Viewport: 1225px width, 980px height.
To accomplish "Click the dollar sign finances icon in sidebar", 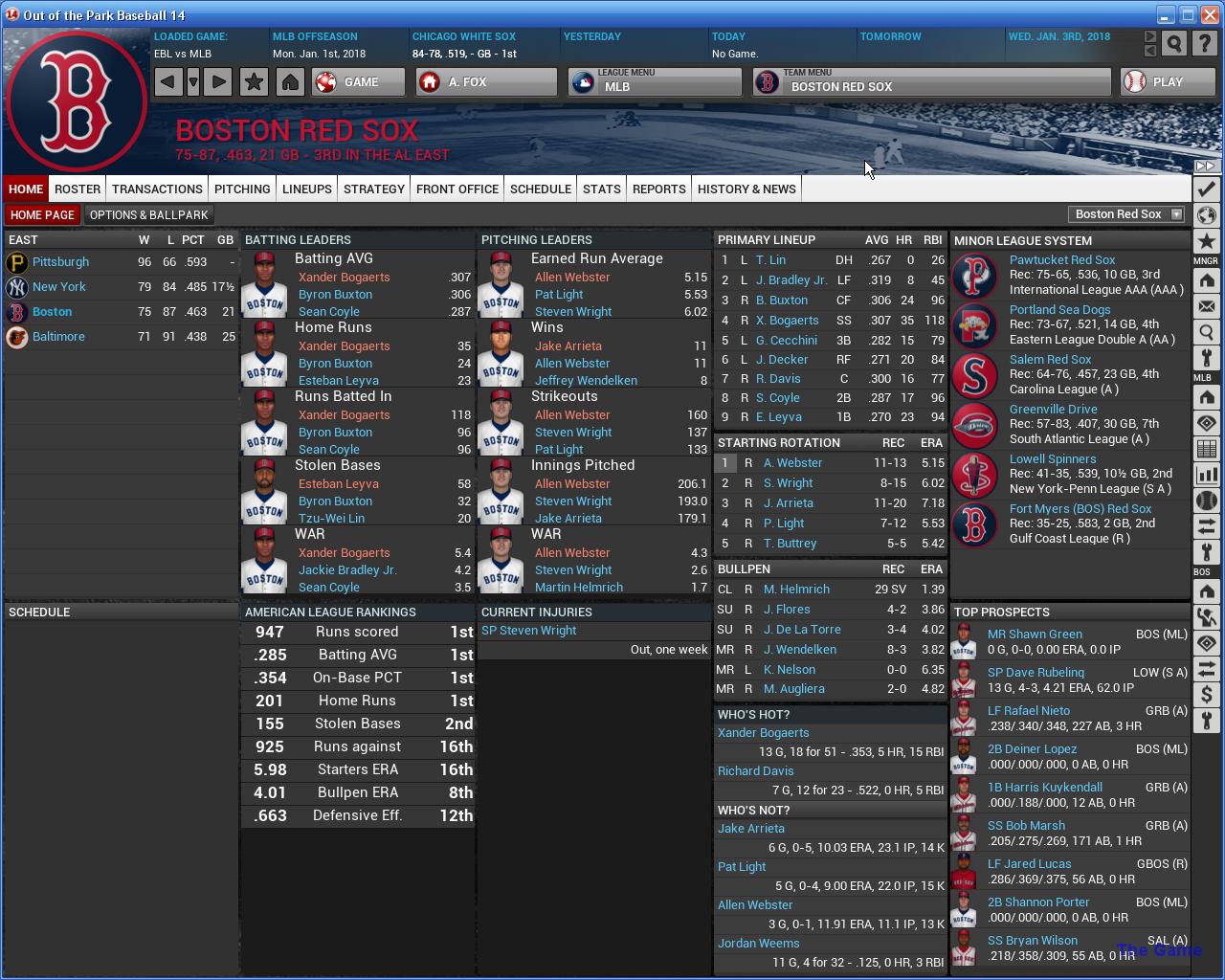I will [x=1206, y=694].
